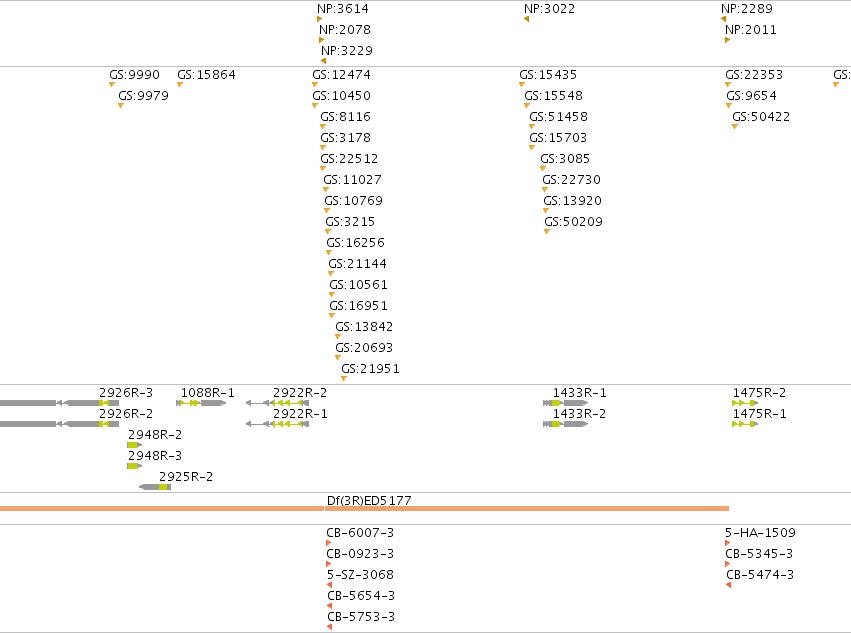Click the 2925R-2 transcript label
Viewport: 851px width, 633px height.
[x=186, y=477]
